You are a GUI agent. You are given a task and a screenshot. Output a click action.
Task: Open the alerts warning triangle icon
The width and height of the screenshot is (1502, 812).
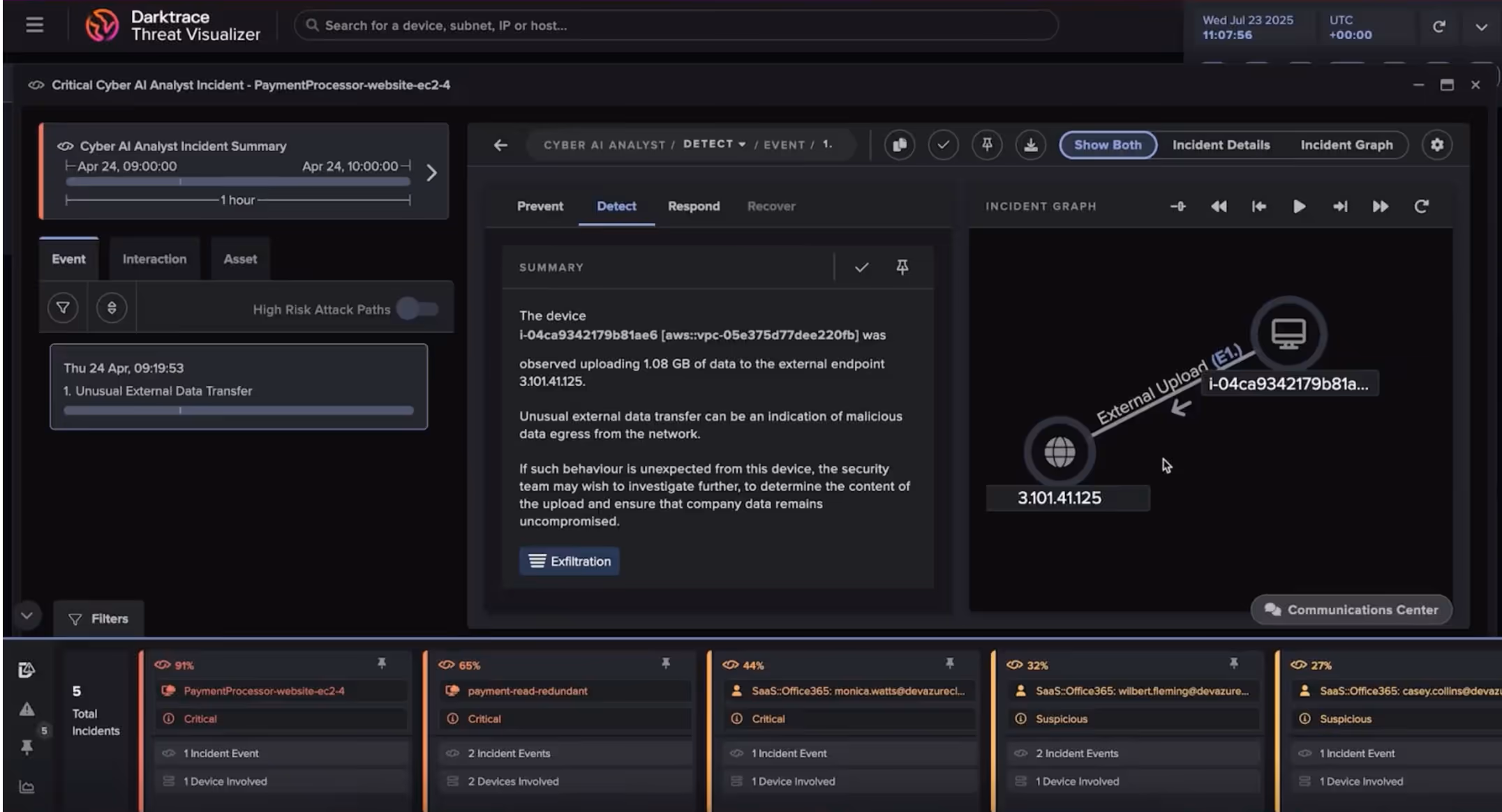tap(27, 709)
